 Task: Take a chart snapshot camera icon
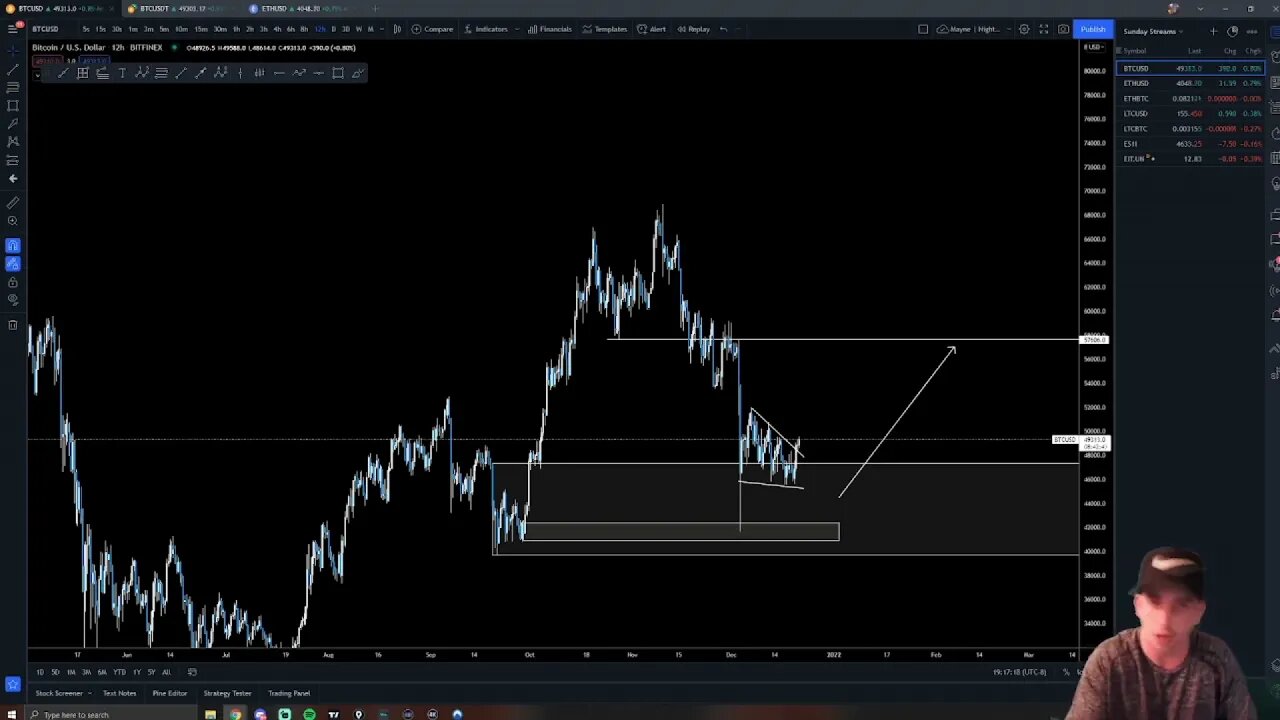1063,29
